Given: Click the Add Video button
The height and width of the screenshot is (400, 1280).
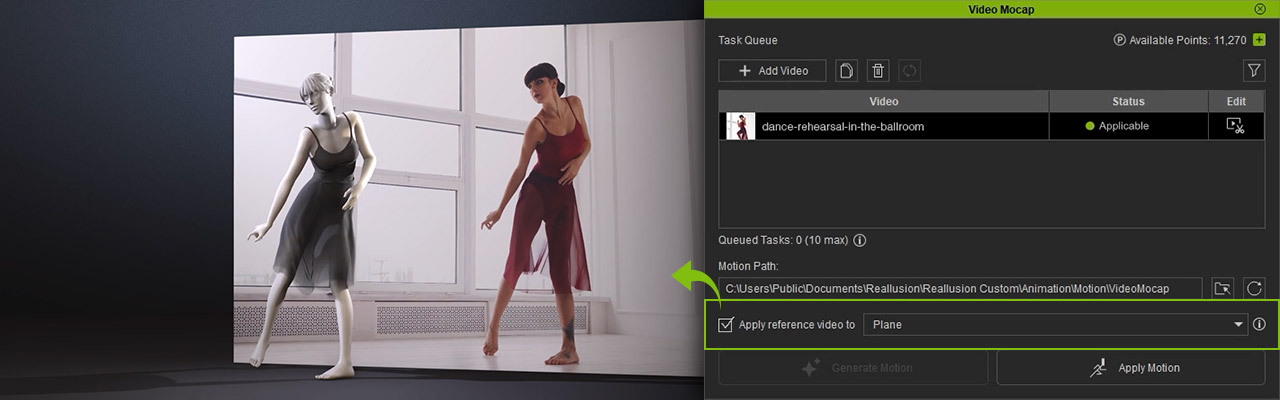Looking at the screenshot, I should pos(771,71).
